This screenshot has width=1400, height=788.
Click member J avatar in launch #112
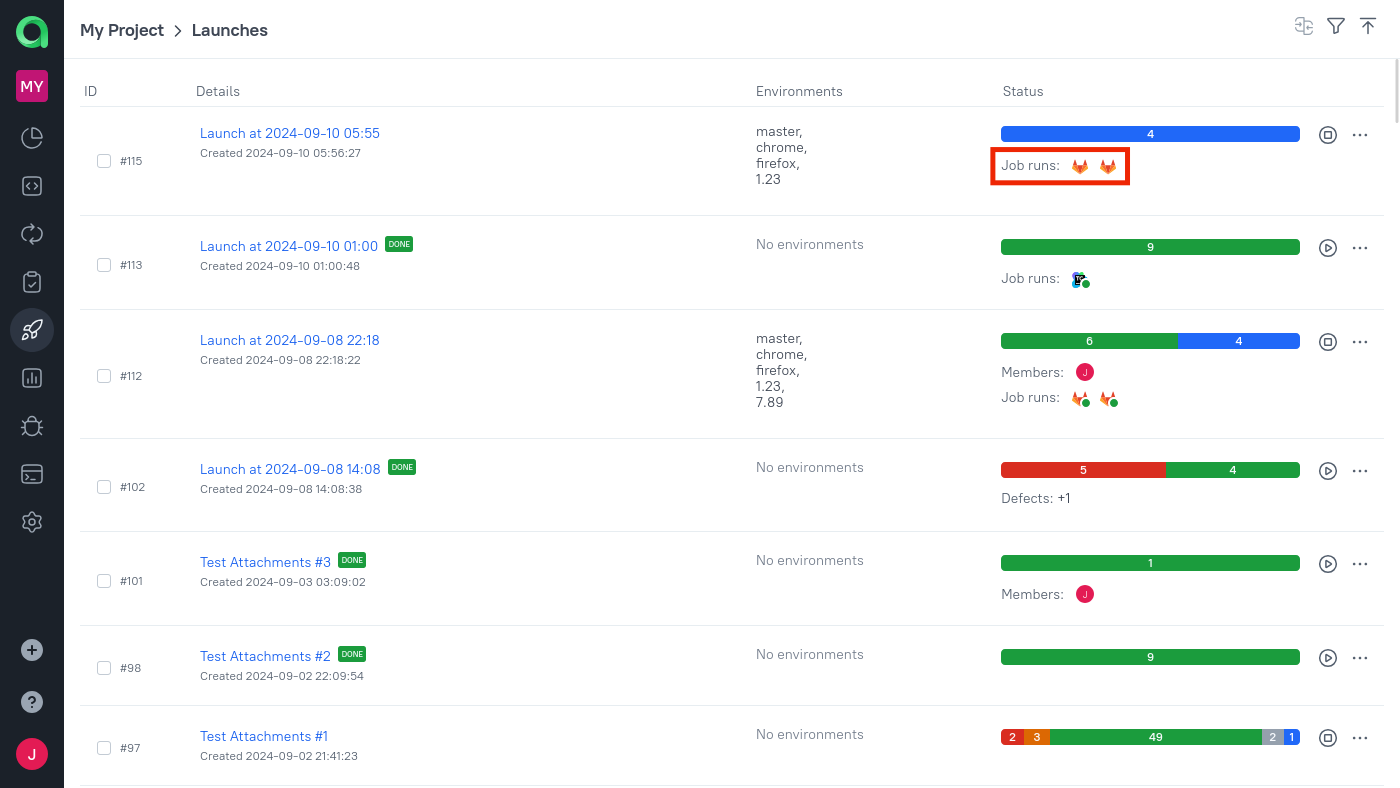1085,372
